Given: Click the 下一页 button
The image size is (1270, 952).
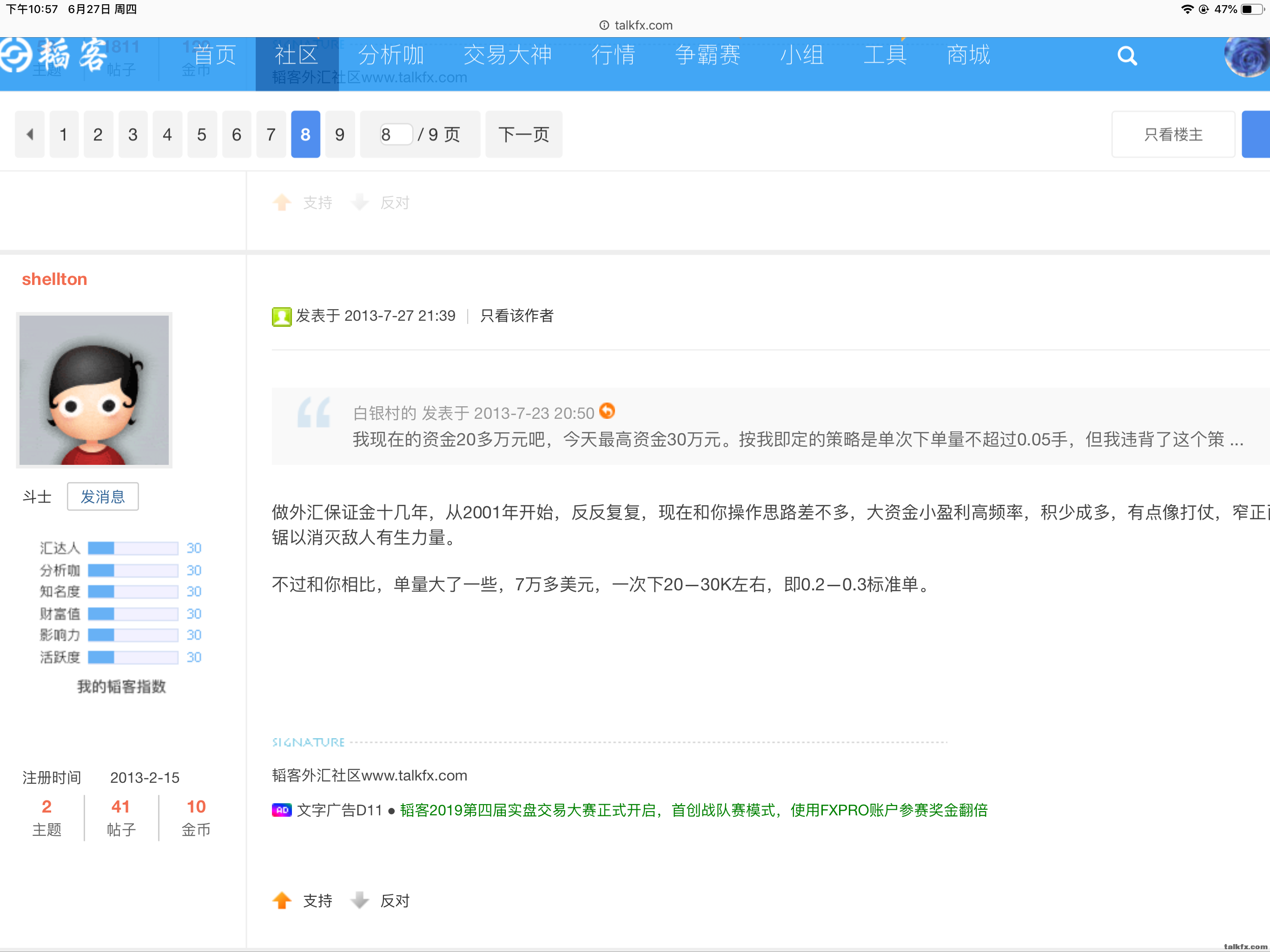Looking at the screenshot, I should pos(523,134).
